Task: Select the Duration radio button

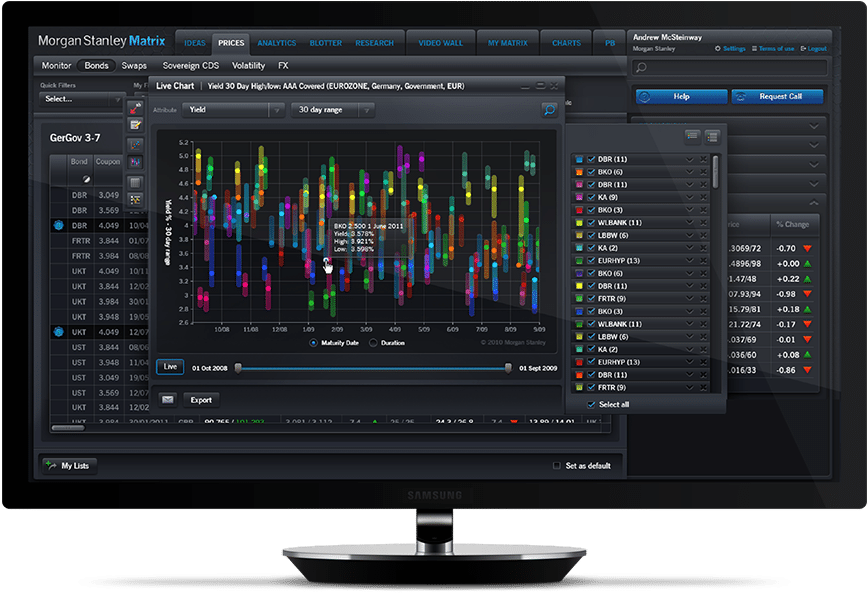Action: (x=373, y=343)
